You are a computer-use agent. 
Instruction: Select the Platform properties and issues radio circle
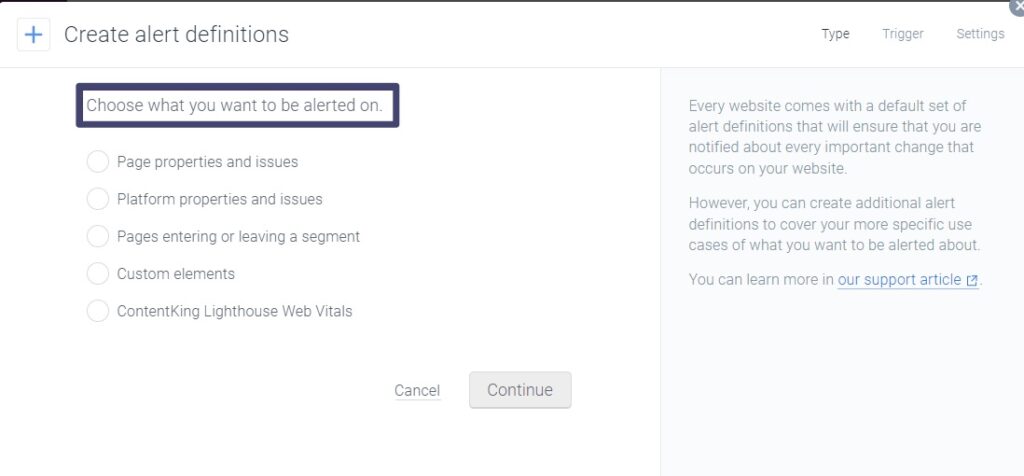pos(97,199)
